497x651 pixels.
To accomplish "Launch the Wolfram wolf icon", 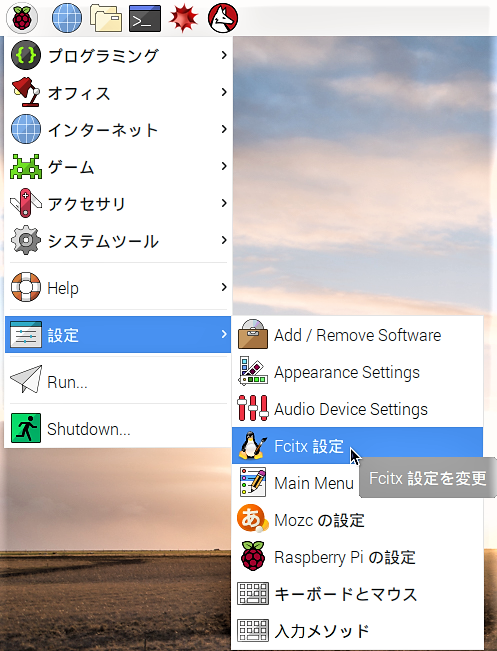I will (223, 18).
